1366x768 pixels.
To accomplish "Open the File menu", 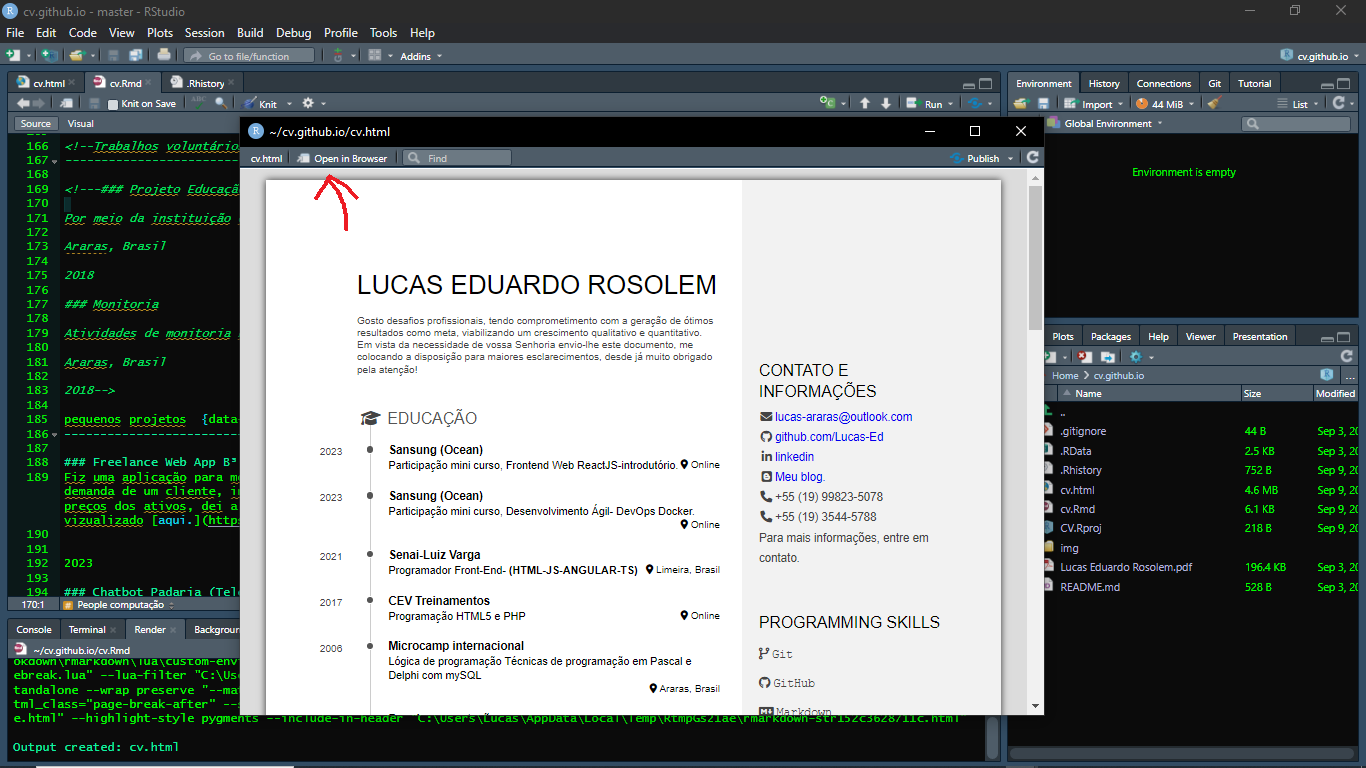I will click(14, 33).
